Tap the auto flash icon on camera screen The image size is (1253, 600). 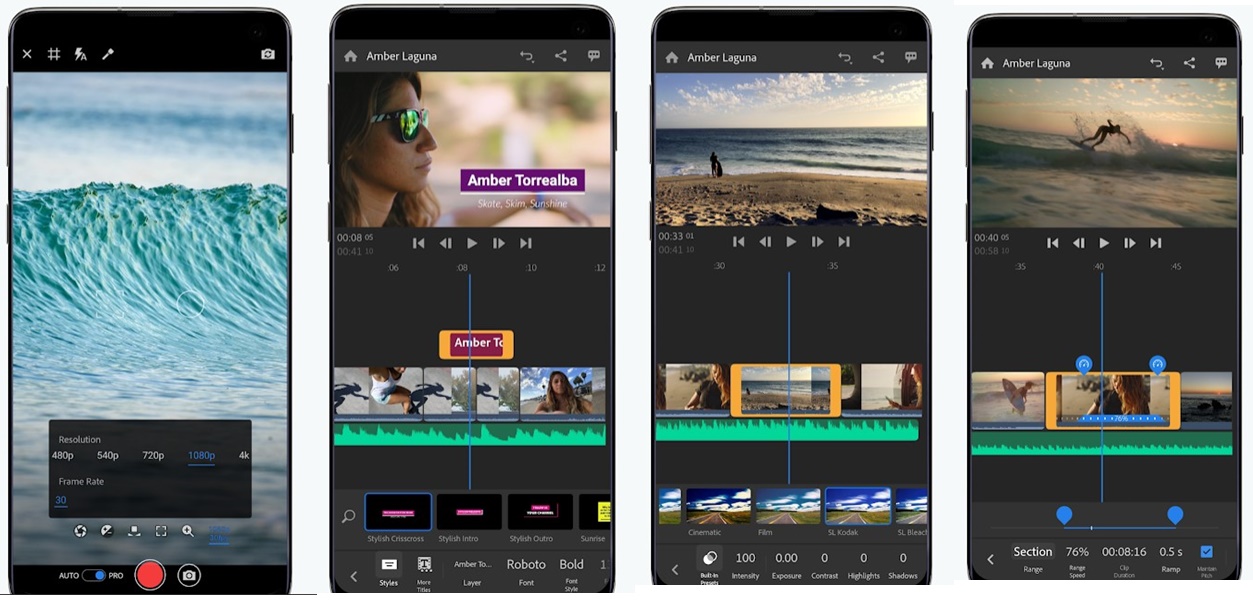(x=81, y=54)
